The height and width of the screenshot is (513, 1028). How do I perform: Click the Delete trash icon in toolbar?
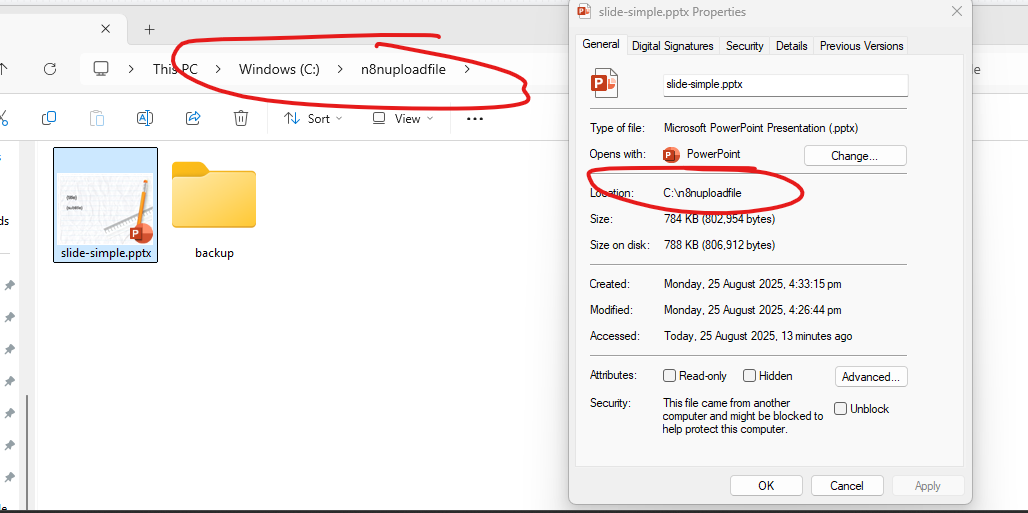point(241,118)
